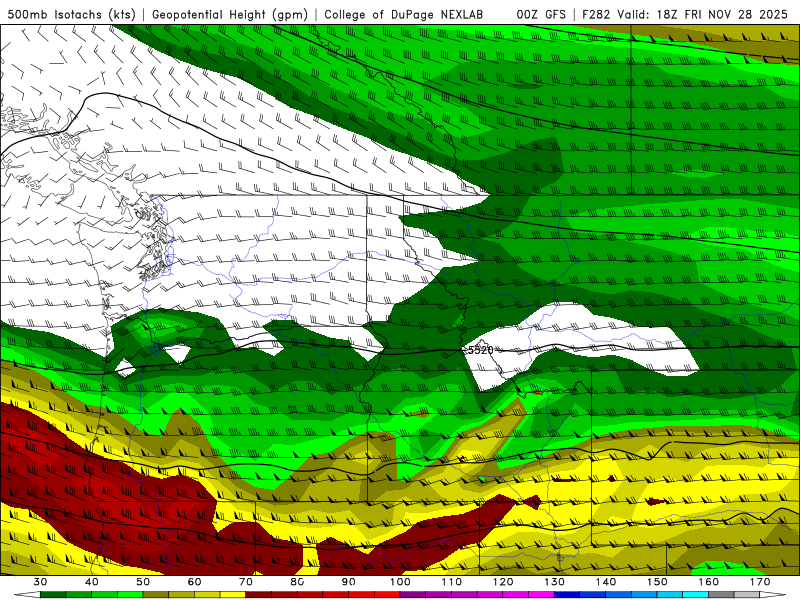The image size is (800, 600).
Task: Click the 'Geopotential Height (gpm)' header text
Action: [230, 14]
